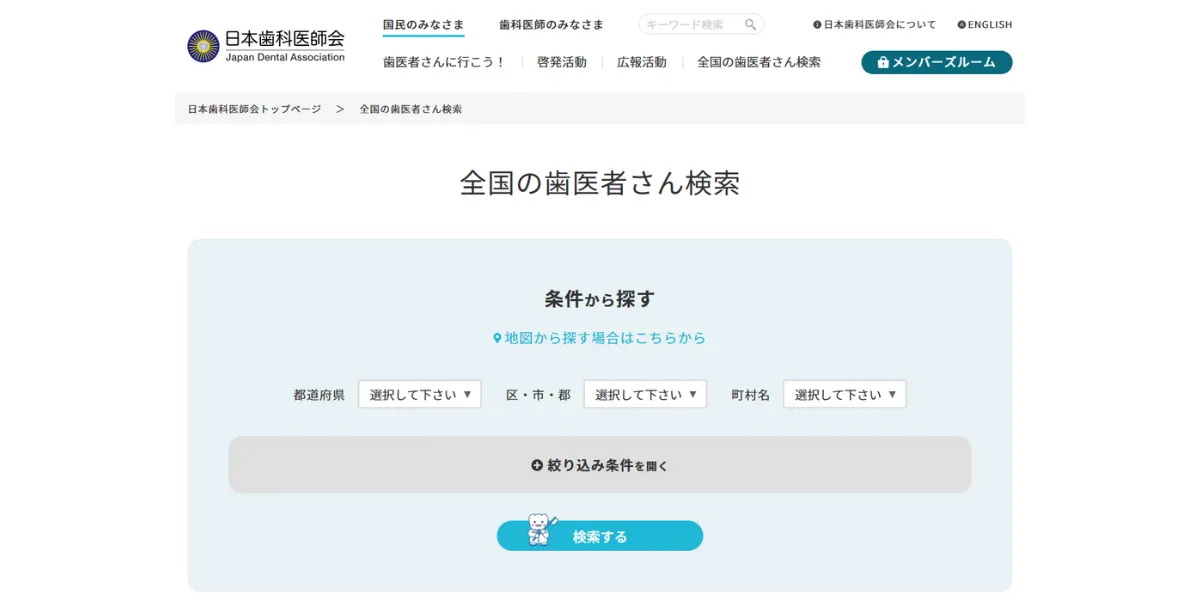Click the 区・市・郡 field label

(x=538, y=395)
